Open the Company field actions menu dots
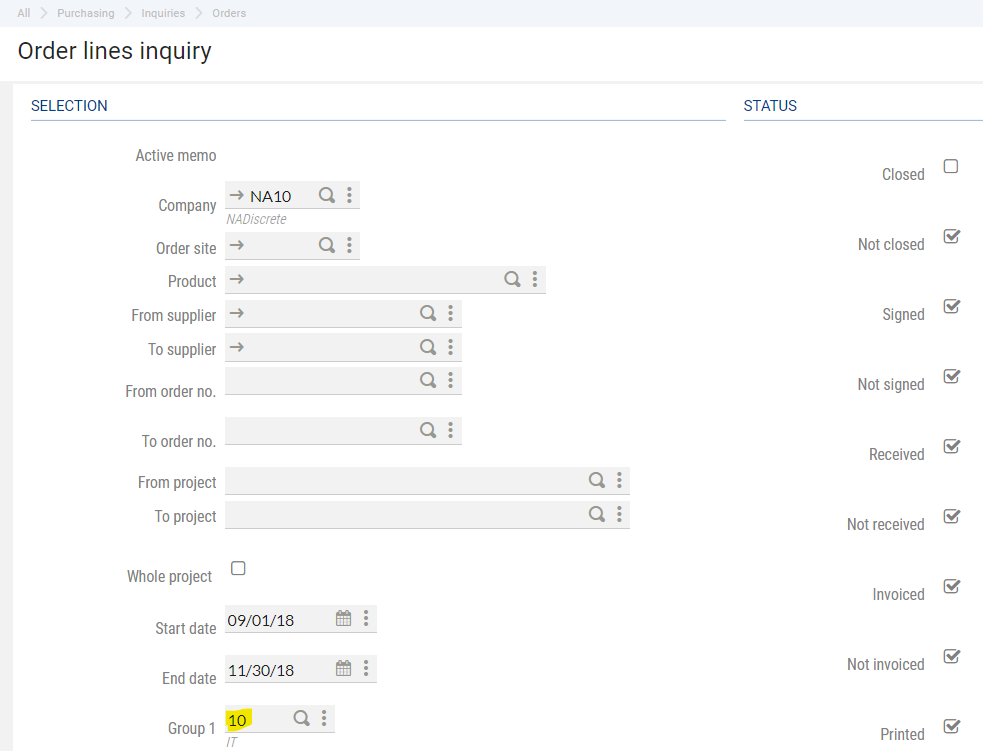The width and height of the screenshot is (983, 751). coord(349,195)
